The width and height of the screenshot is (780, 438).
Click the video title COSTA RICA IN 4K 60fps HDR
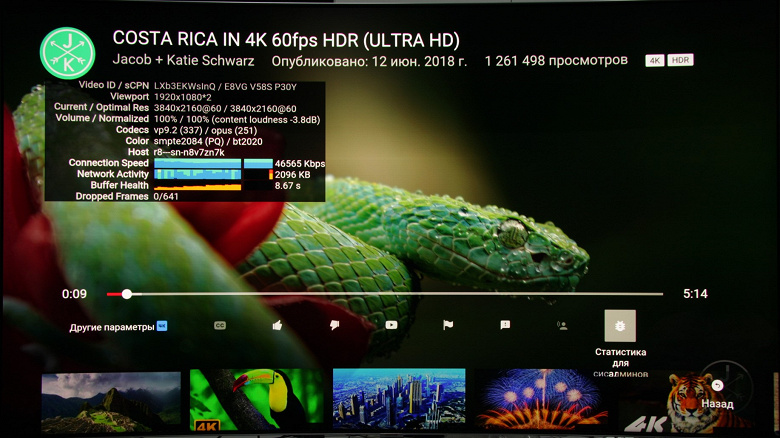tap(286, 39)
